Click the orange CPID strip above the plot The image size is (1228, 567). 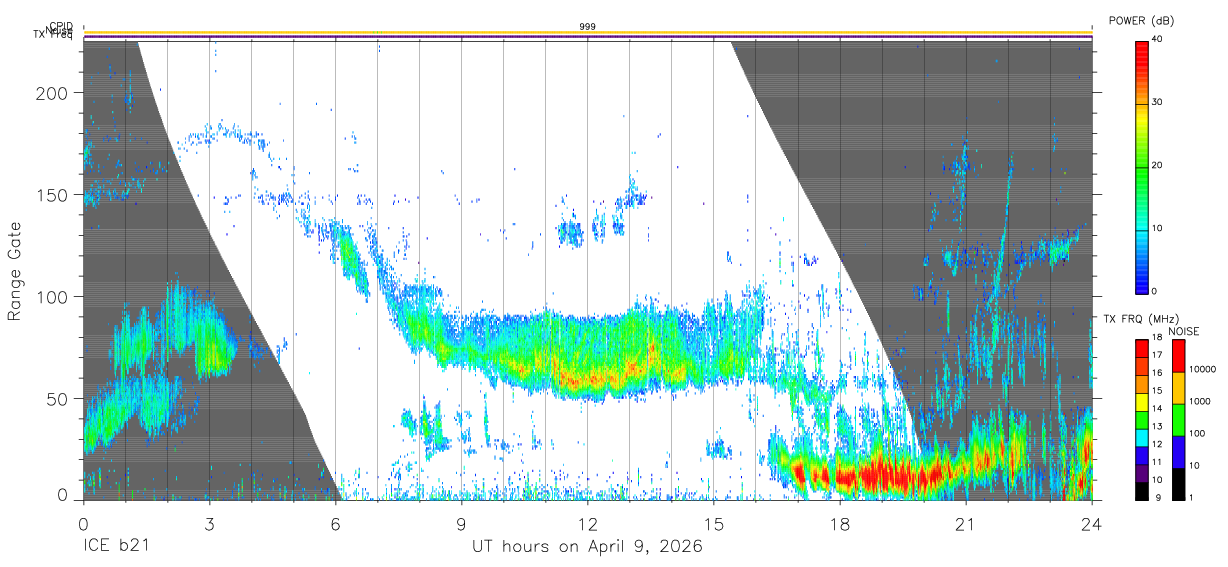pyautogui.click(x=587, y=33)
